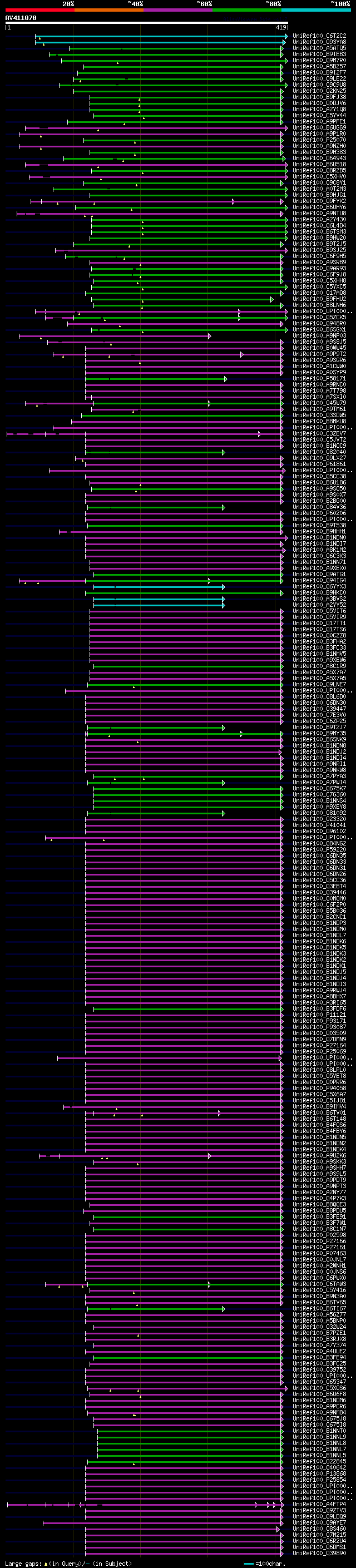Click the Large gaps legend text
Image resolution: width=356 pixels, height=1568 pixels.
click(68, 1563)
